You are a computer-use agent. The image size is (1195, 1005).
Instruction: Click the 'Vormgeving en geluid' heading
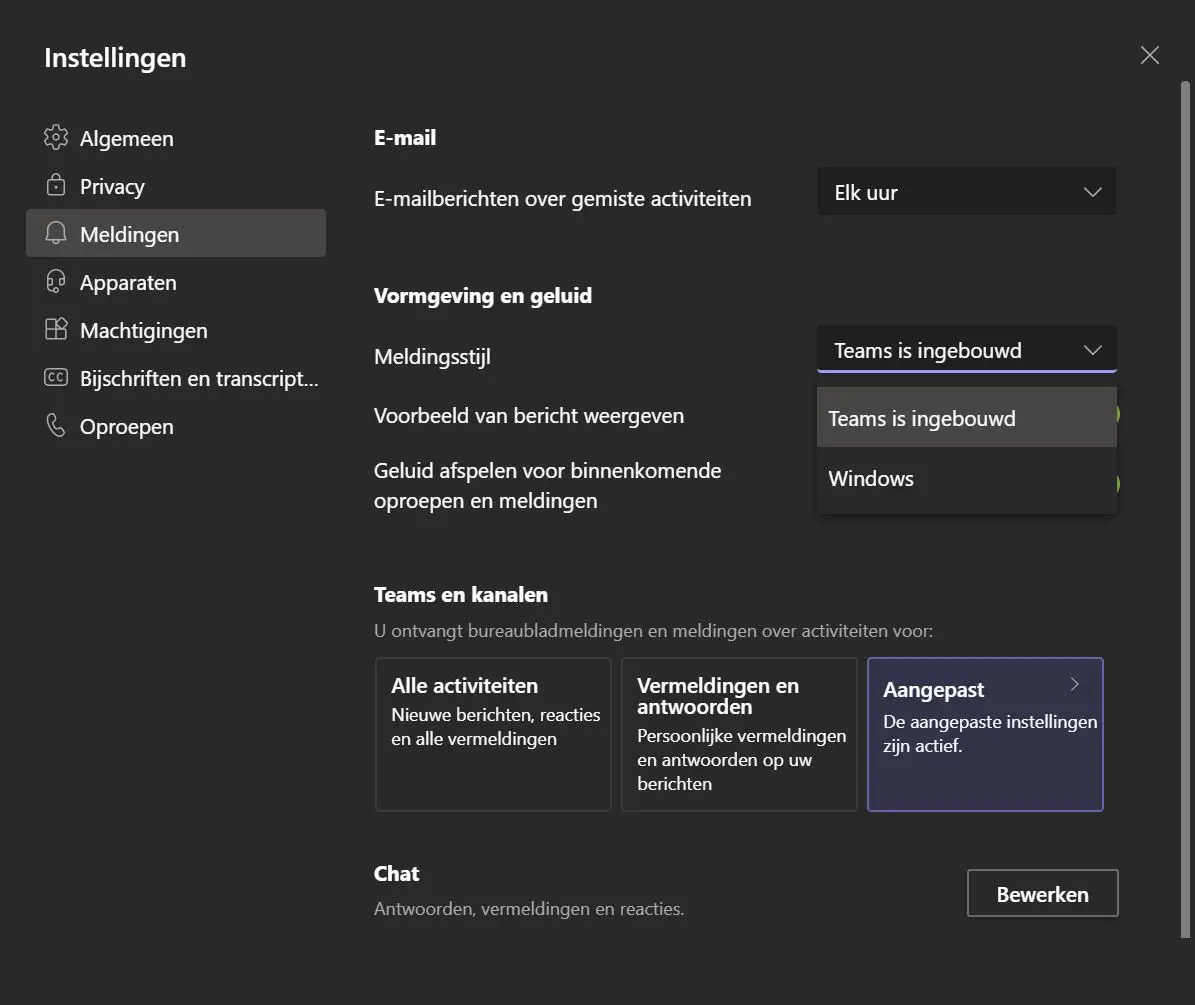pyautogui.click(x=482, y=296)
